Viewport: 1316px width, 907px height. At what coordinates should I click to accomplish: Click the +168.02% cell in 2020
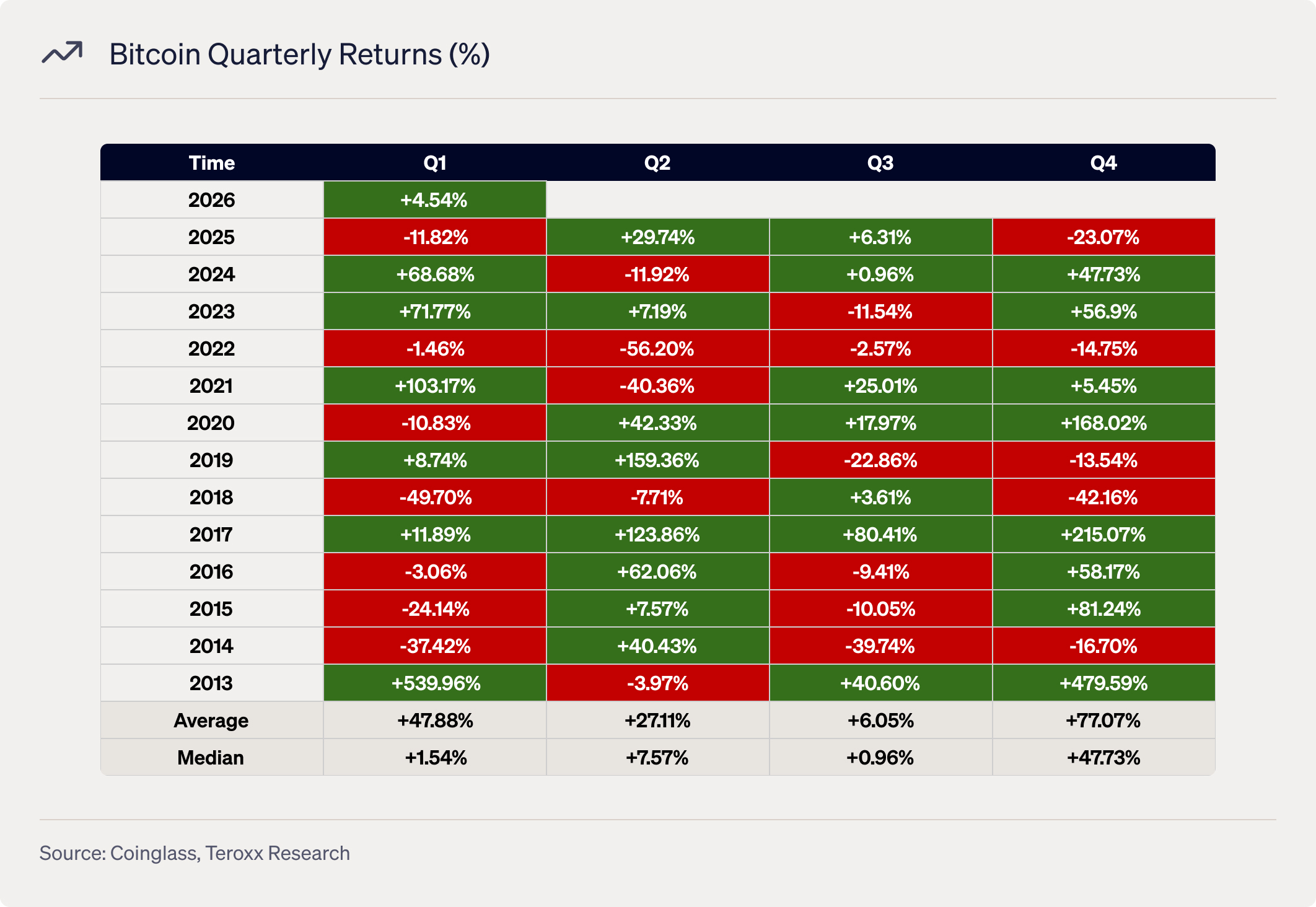[x=1103, y=423]
